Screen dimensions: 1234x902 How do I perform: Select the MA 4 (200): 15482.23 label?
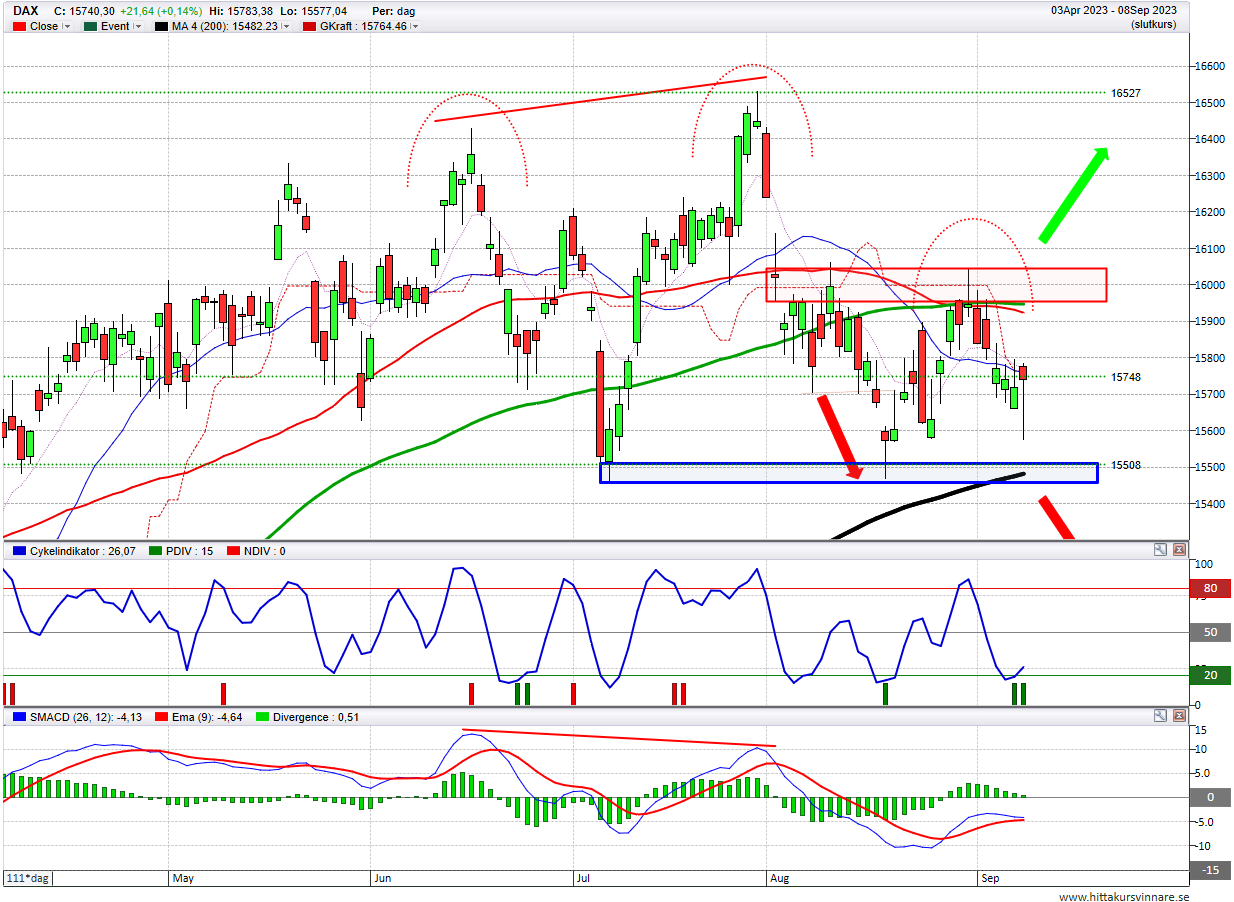pyautogui.click(x=223, y=27)
